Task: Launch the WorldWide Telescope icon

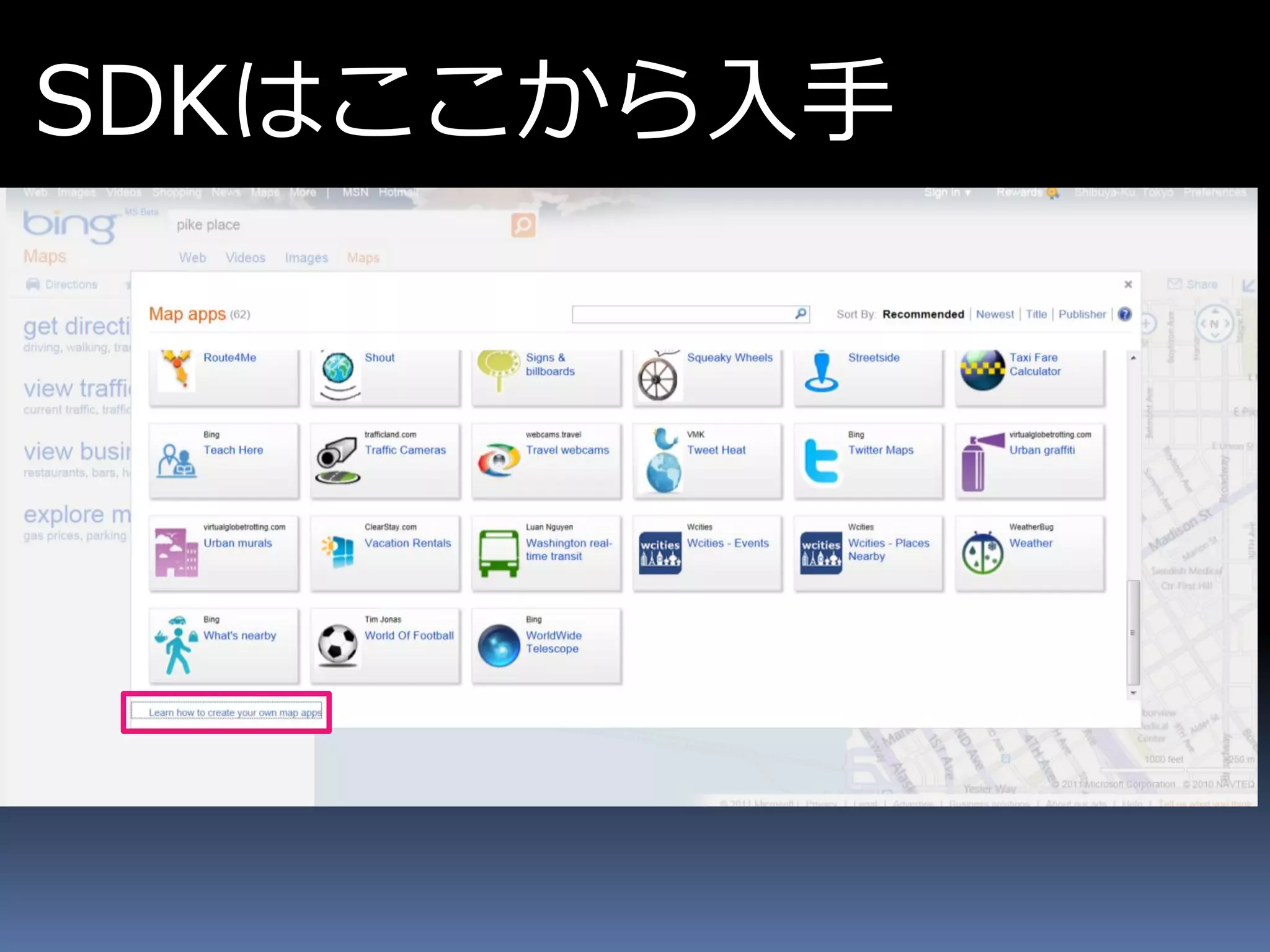Action: click(499, 645)
